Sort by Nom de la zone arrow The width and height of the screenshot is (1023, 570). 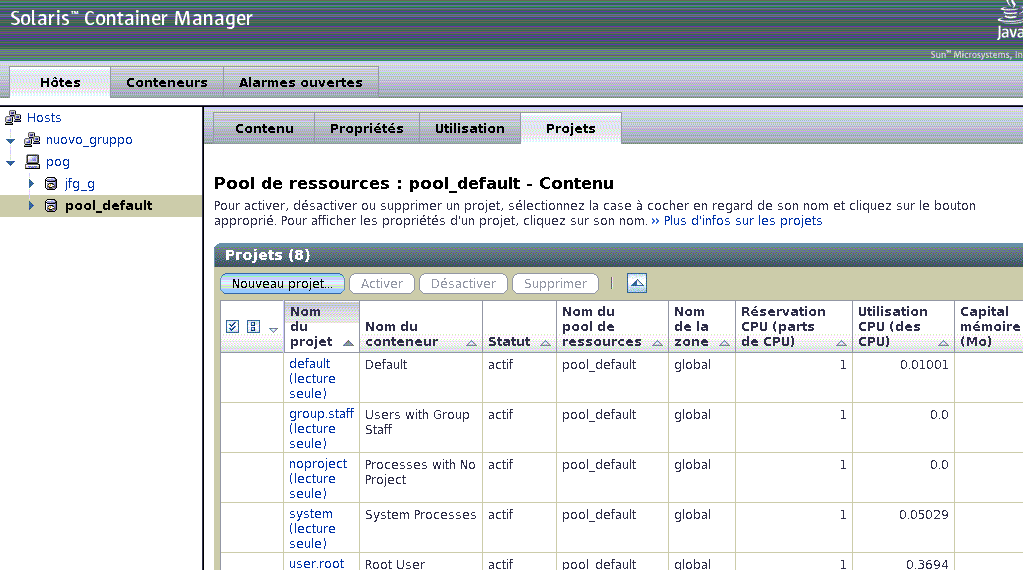[724, 342]
